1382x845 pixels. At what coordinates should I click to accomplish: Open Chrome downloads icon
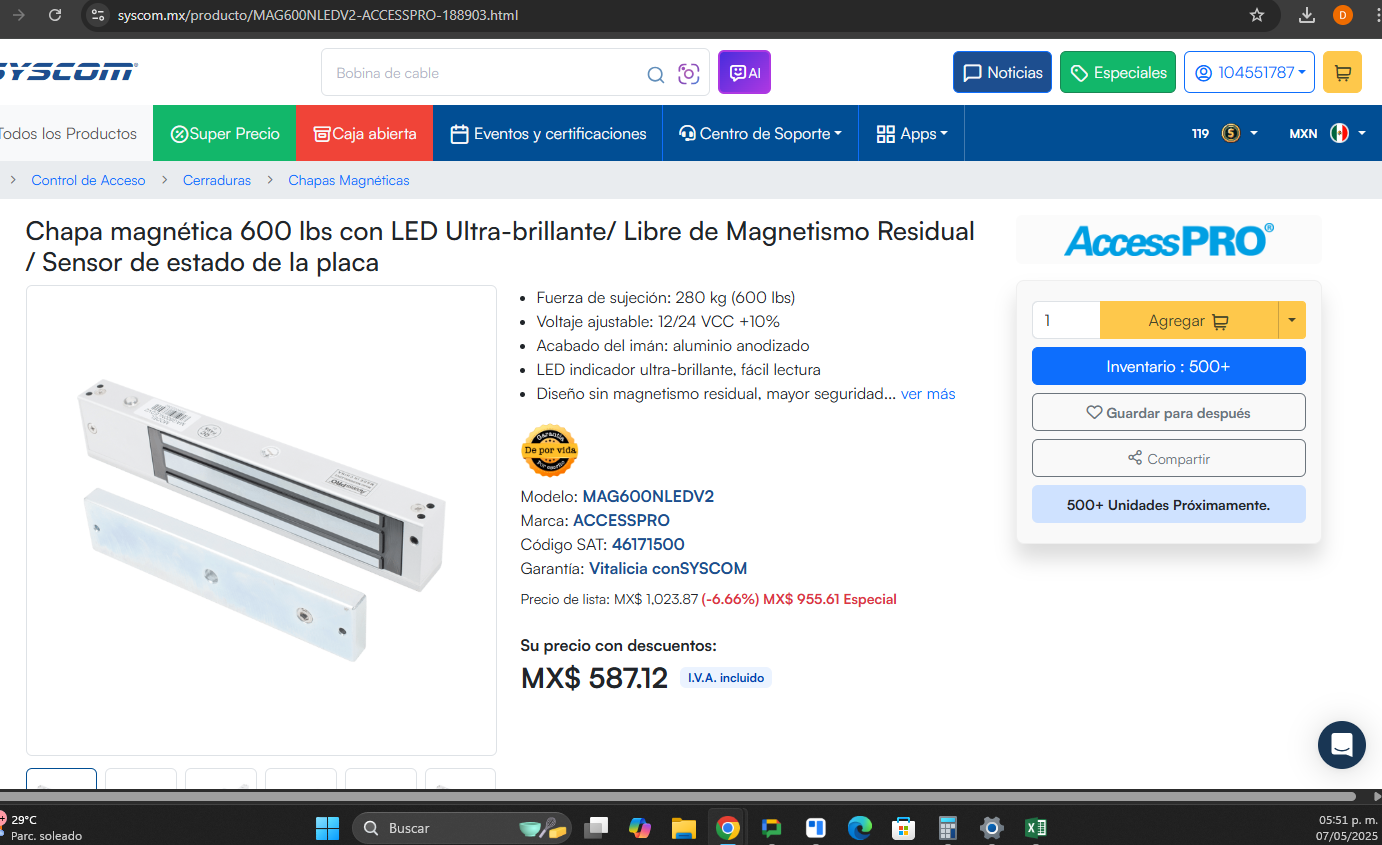pos(1306,15)
